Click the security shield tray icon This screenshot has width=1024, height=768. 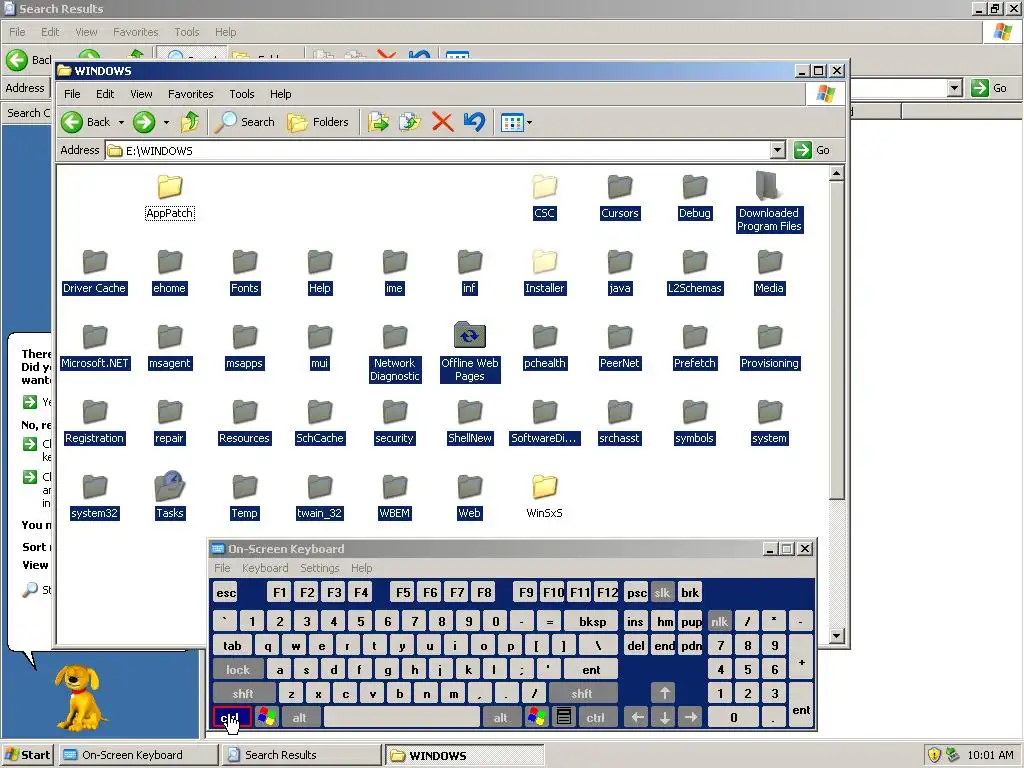(934, 755)
